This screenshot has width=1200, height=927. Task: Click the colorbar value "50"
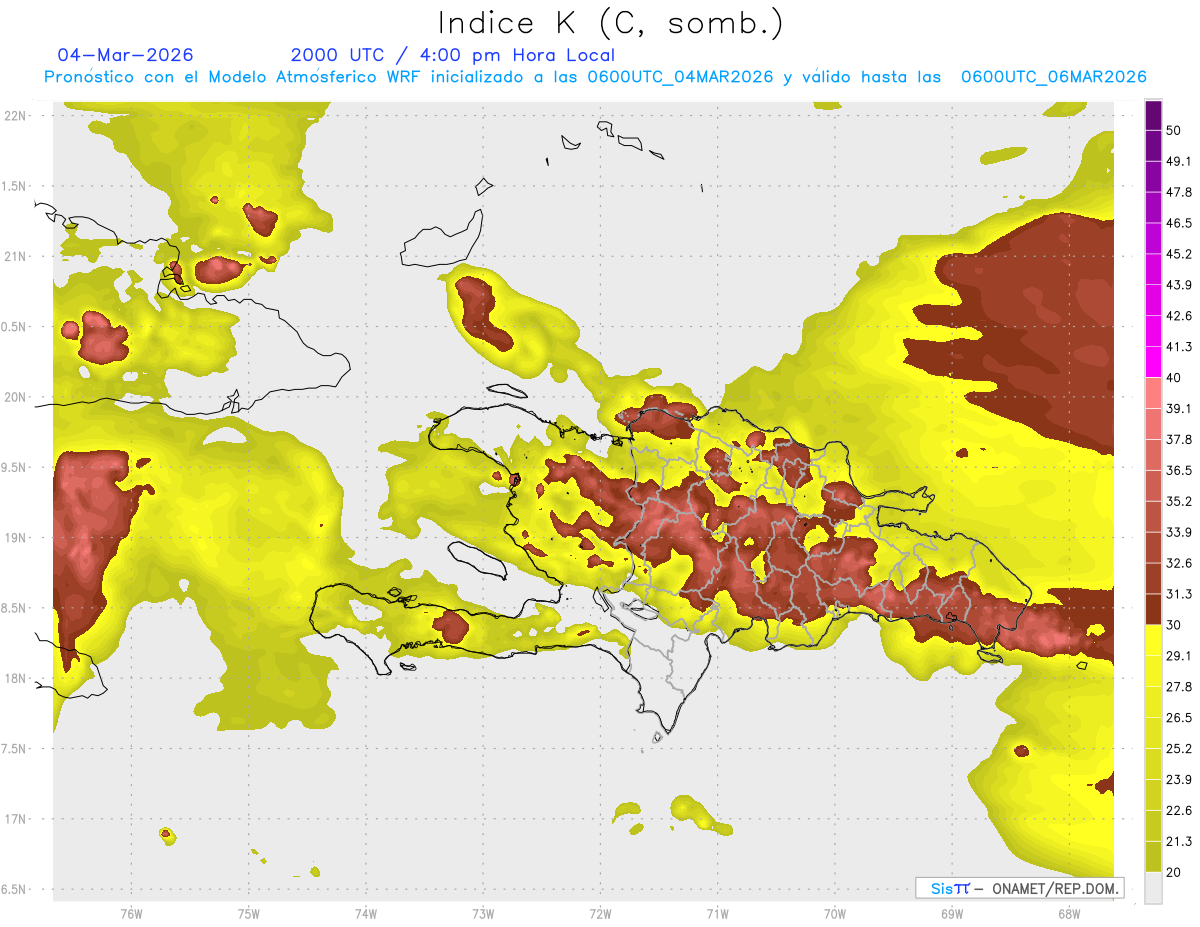[x=1174, y=130]
